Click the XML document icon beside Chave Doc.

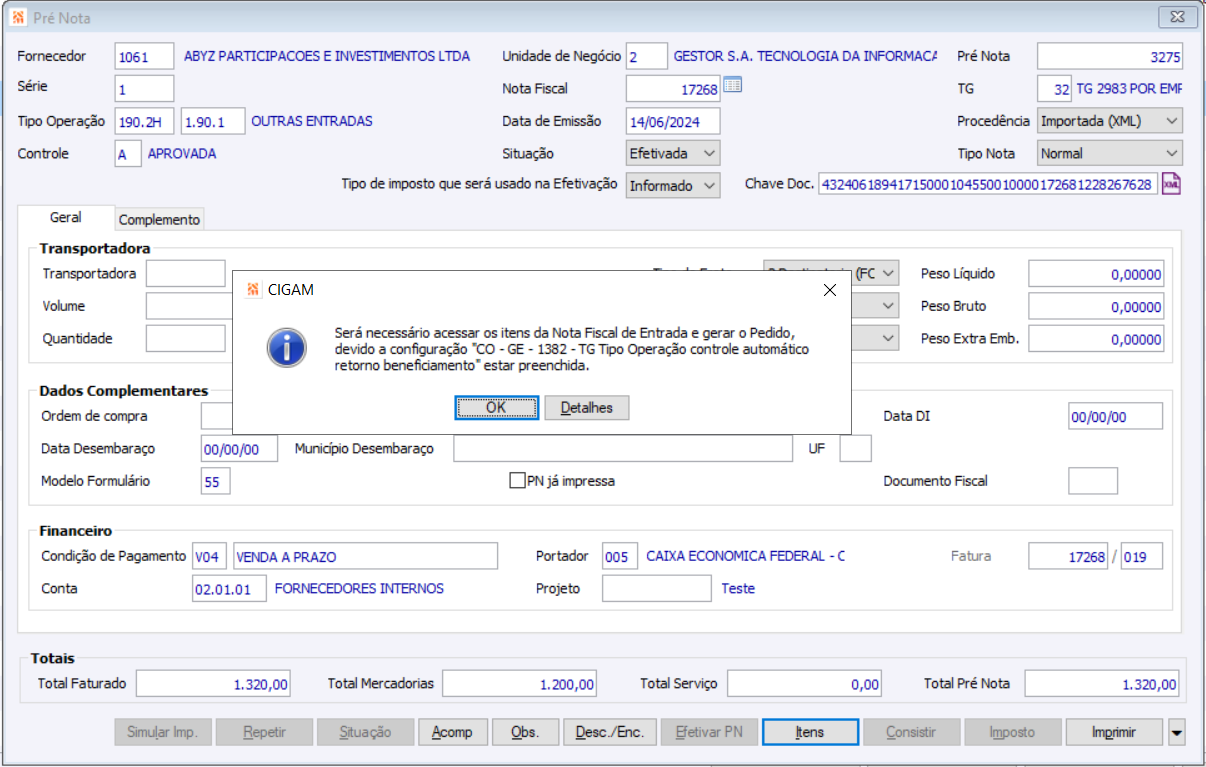(1171, 184)
